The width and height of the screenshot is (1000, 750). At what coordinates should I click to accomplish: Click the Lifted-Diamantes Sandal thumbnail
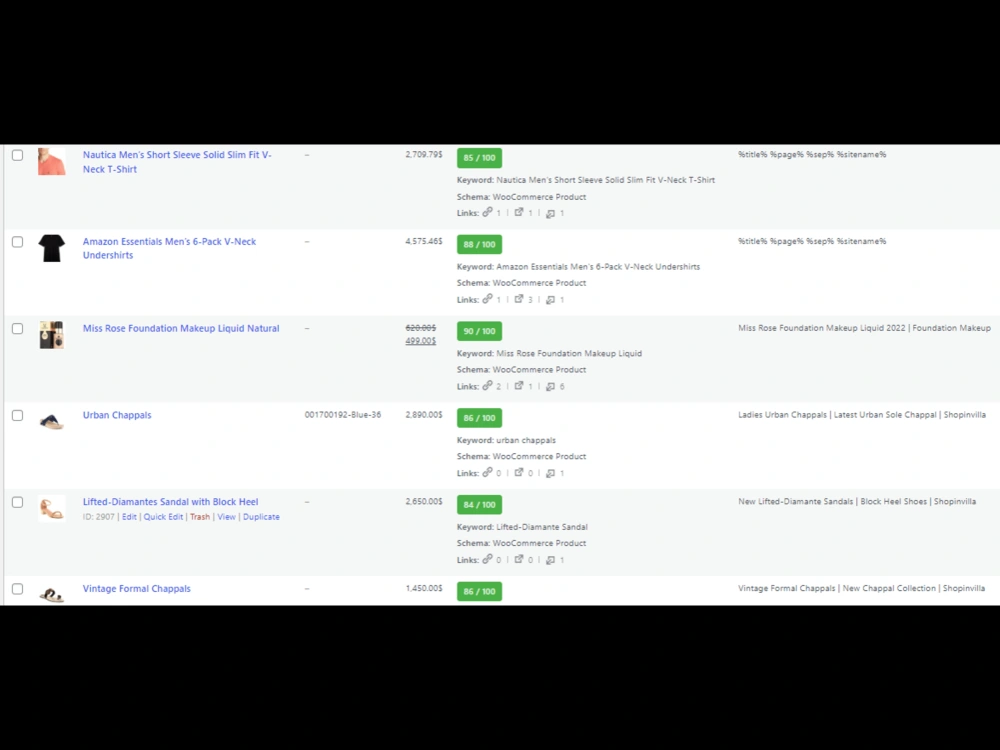coord(52,508)
